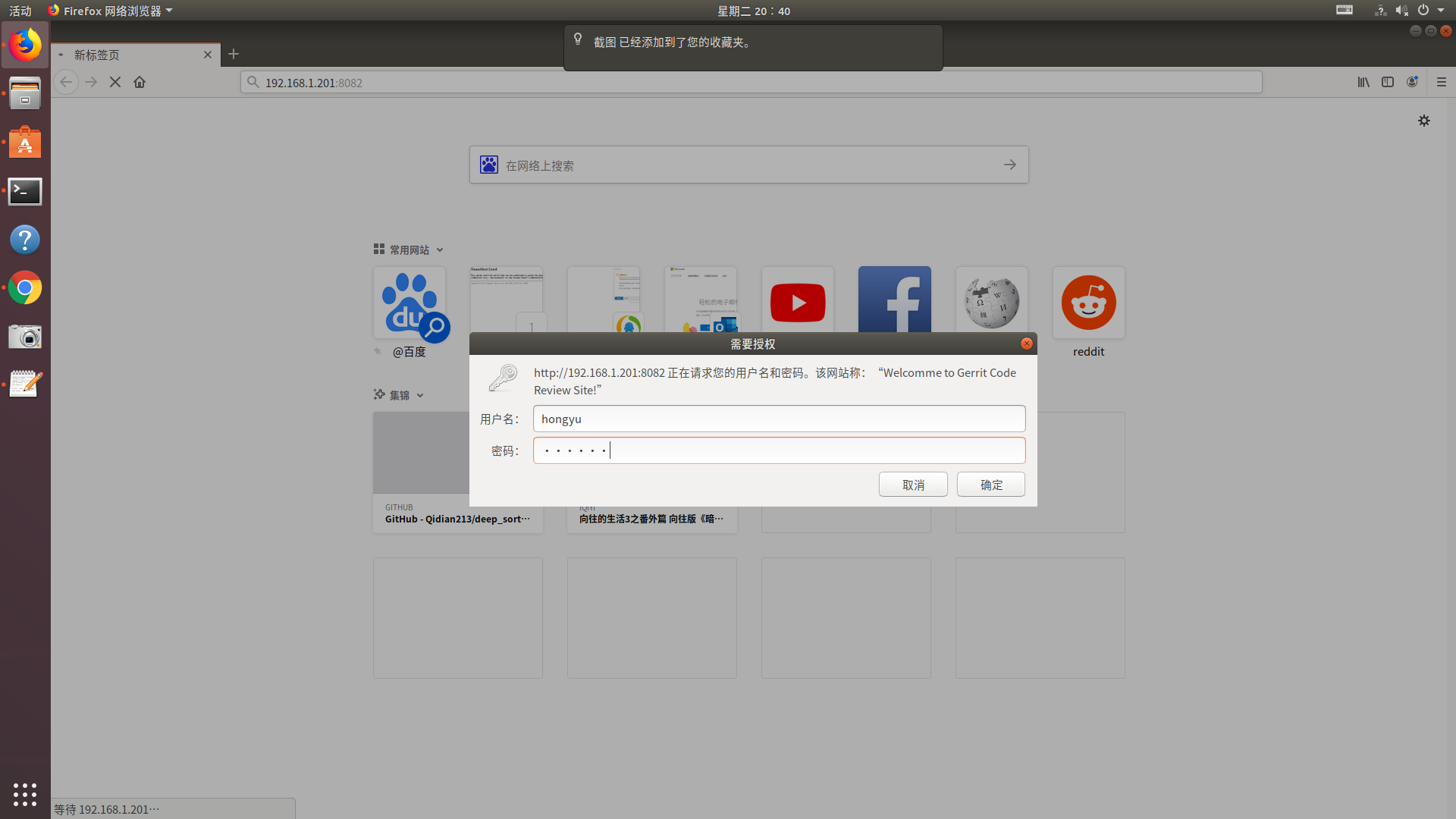Click the 取消 button
Viewport: 1456px width, 819px height.
click(x=913, y=485)
